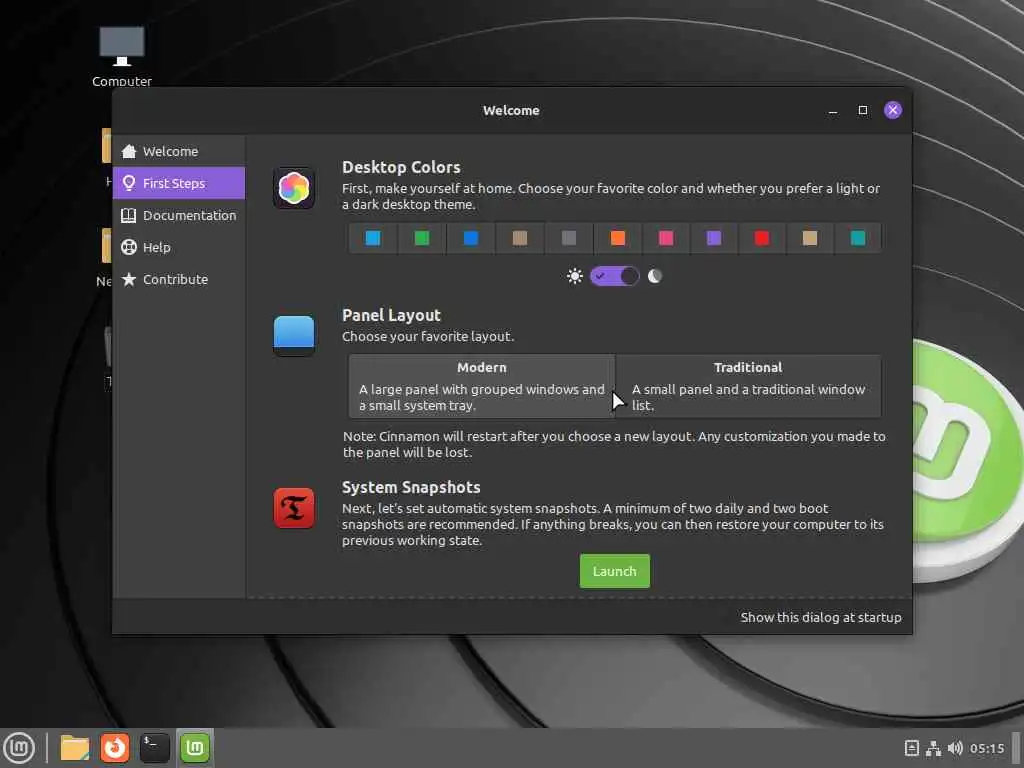Open the removable drives tray icon
This screenshot has width=1024, height=768.
[x=912, y=748]
